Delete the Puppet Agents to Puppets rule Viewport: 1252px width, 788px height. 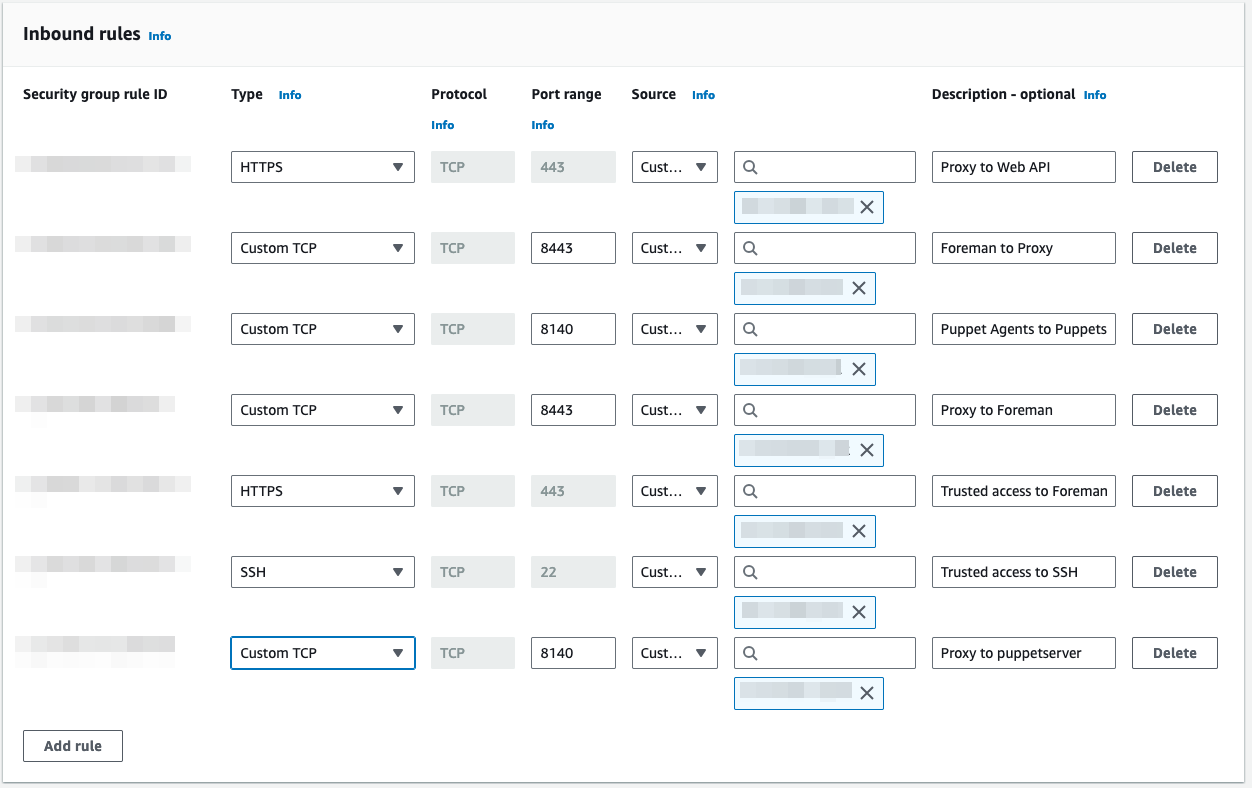pyautogui.click(x=1174, y=329)
